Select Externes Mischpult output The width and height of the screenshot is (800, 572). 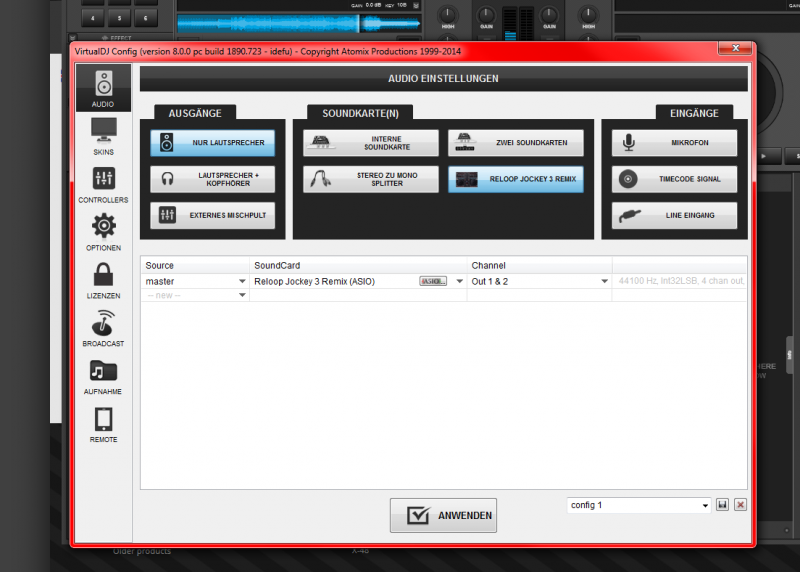[x=213, y=215]
